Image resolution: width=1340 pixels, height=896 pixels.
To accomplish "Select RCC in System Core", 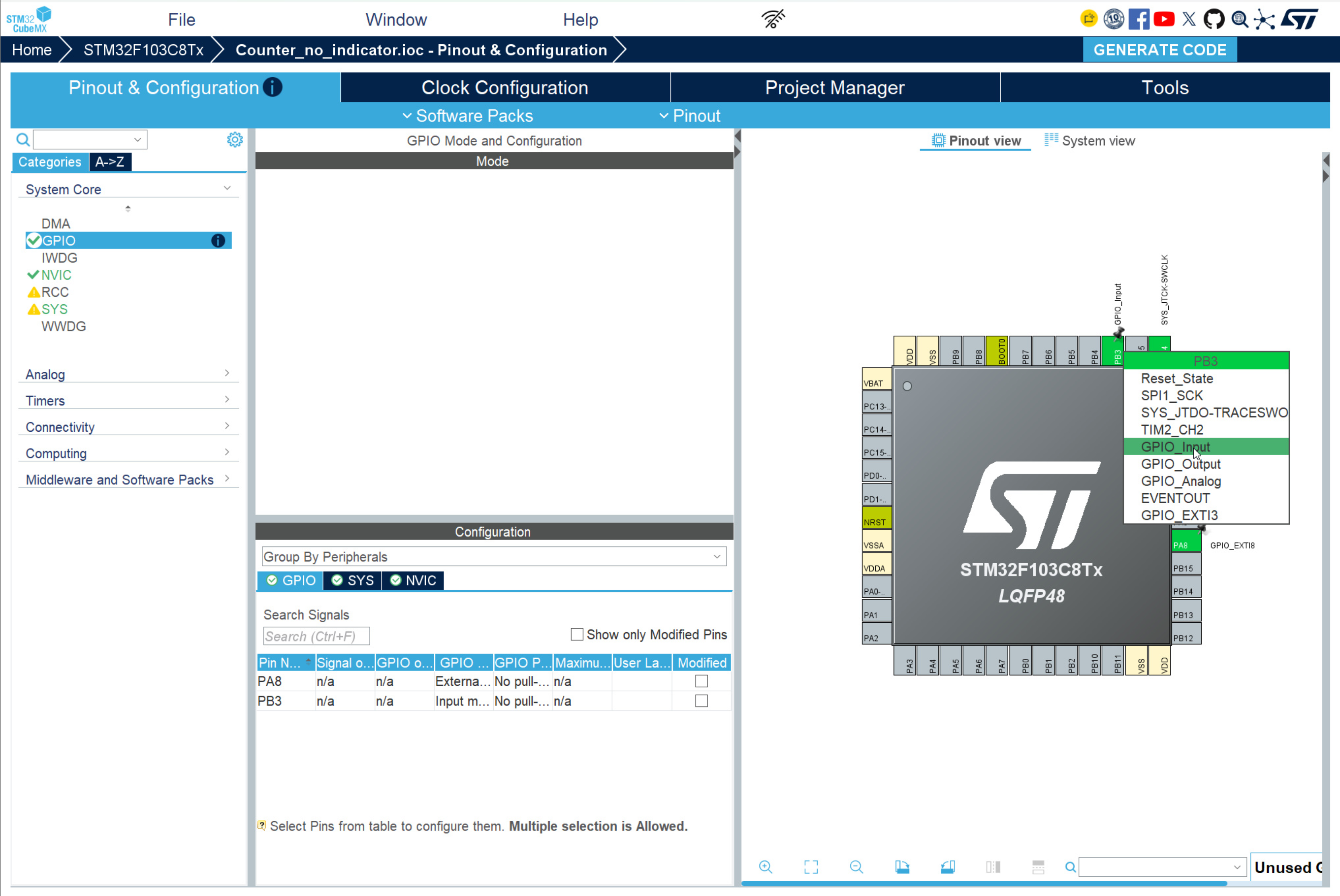I will pyautogui.click(x=55, y=292).
